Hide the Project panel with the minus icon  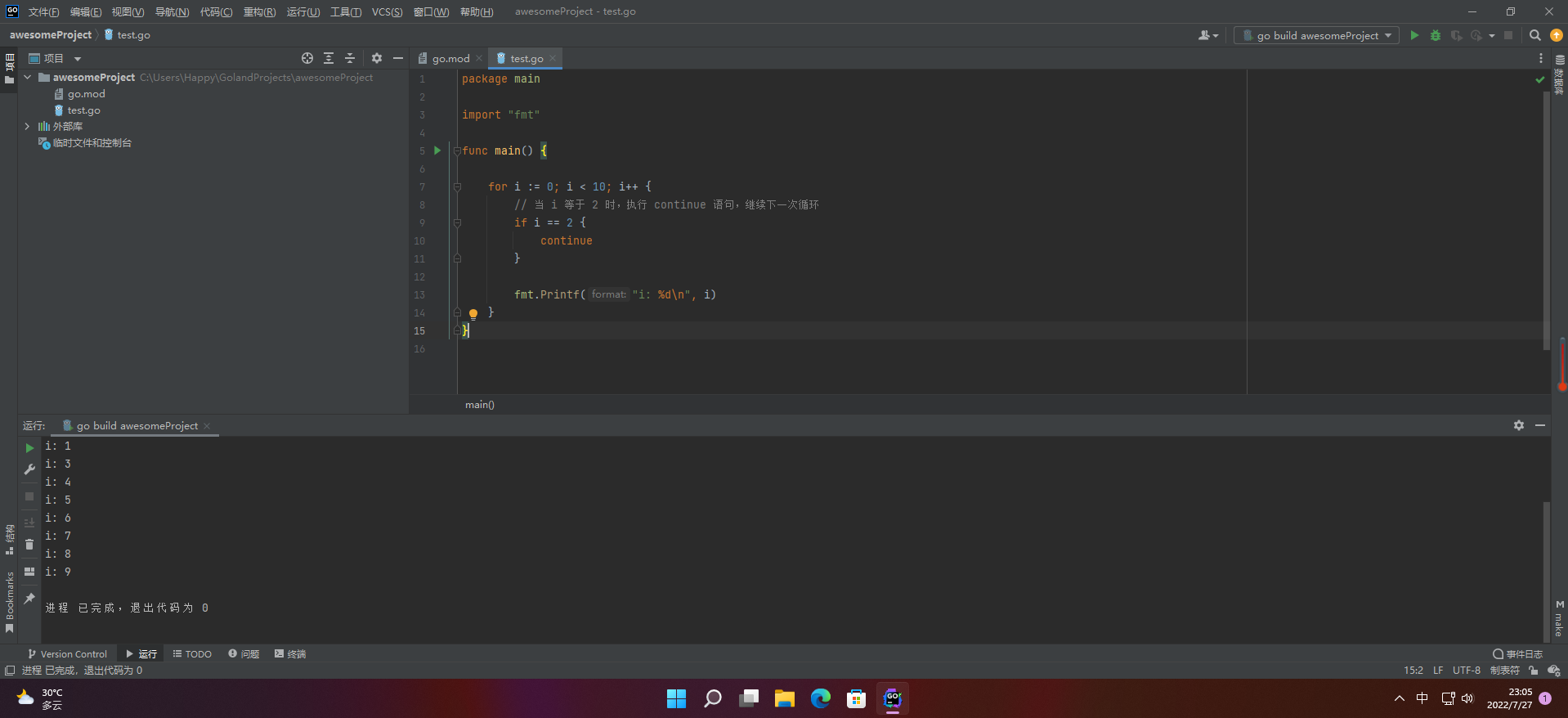pyautogui.click(x=398, y=58)
